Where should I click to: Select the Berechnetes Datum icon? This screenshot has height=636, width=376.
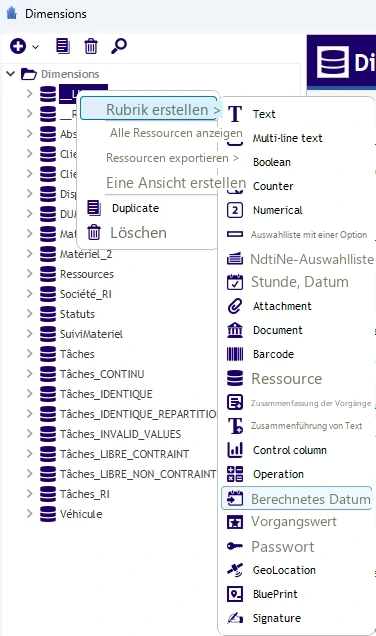click(x=235, y=498)
